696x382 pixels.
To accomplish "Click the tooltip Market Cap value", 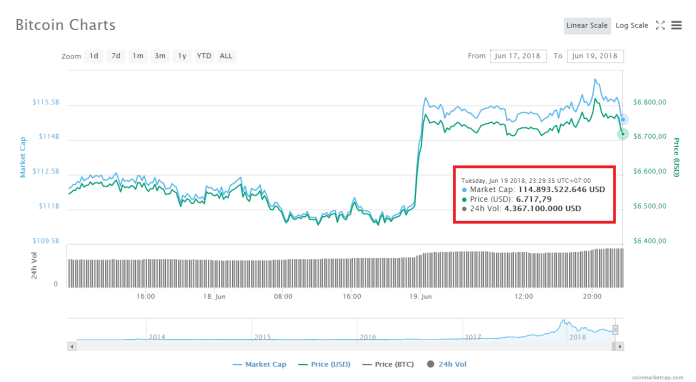I will [562, 189].
